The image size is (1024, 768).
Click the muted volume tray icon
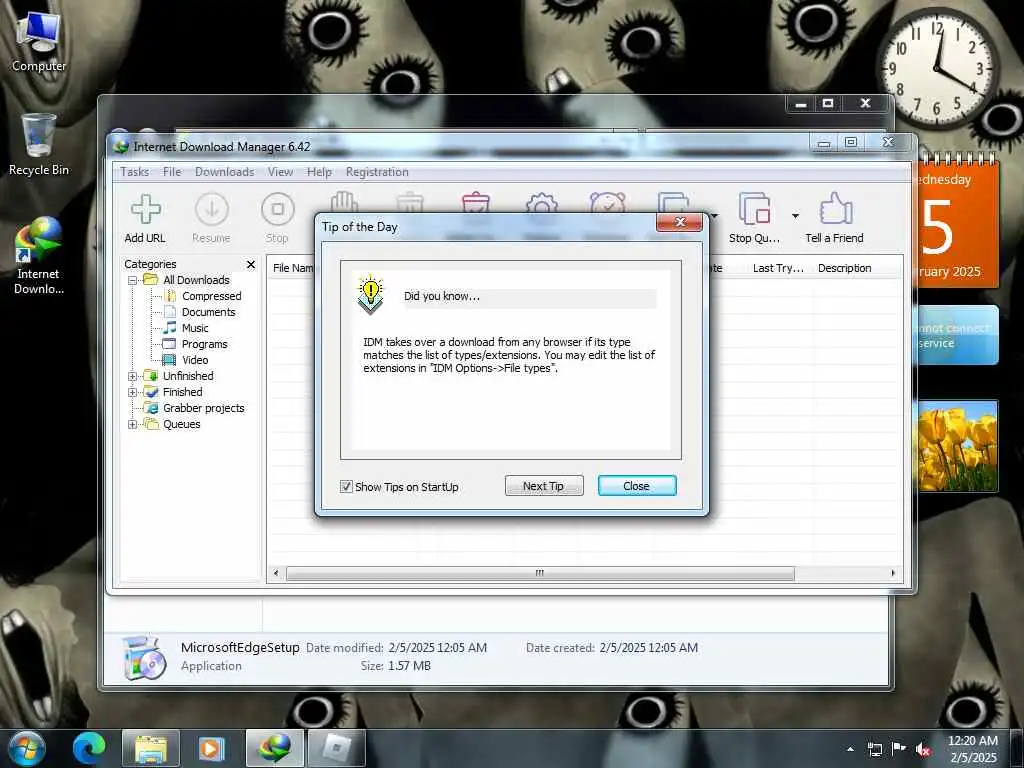coord(923,750)
